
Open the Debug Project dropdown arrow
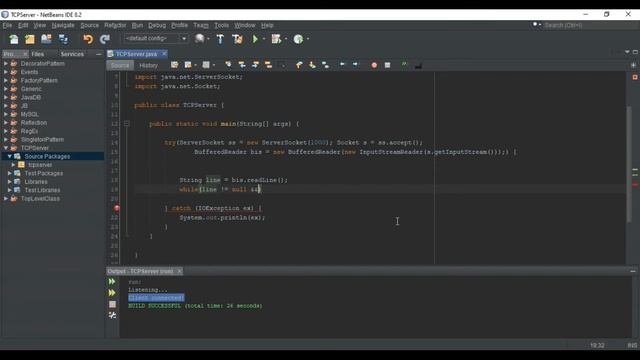(x=286, y=39)
